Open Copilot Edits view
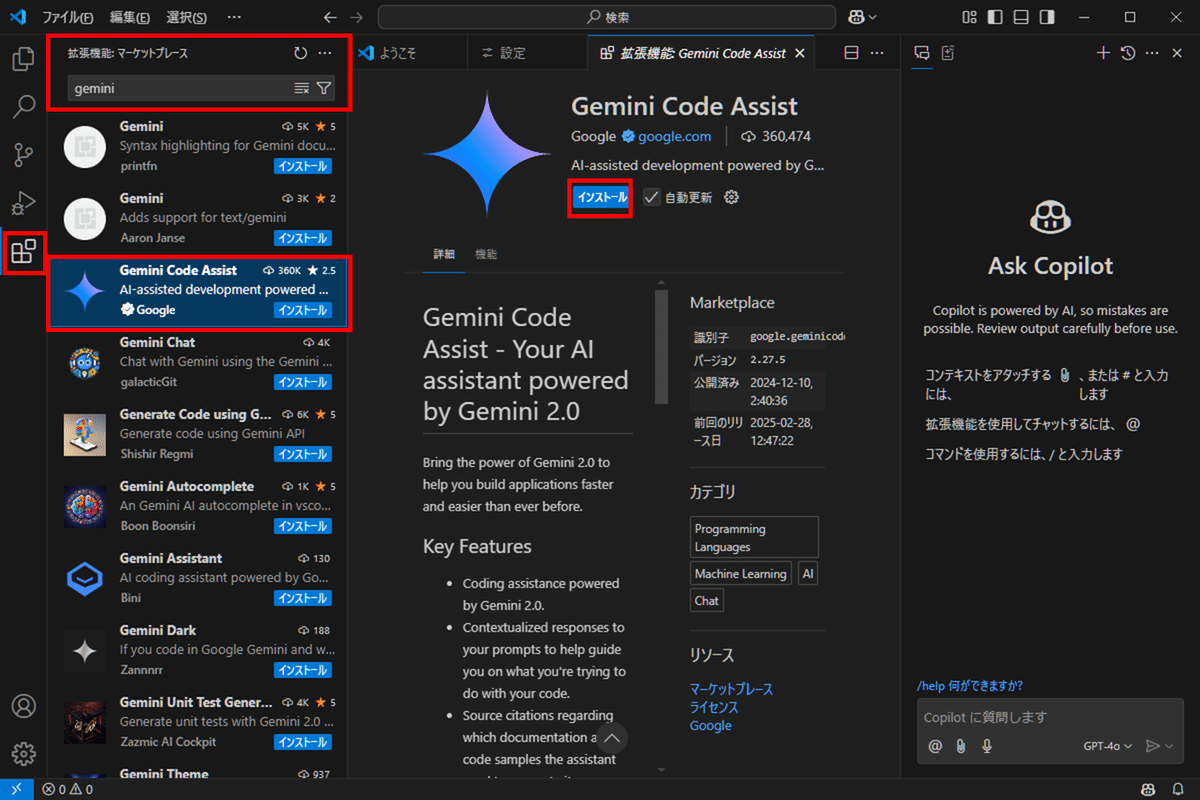Screen dimensions: 1200x800 948,53
